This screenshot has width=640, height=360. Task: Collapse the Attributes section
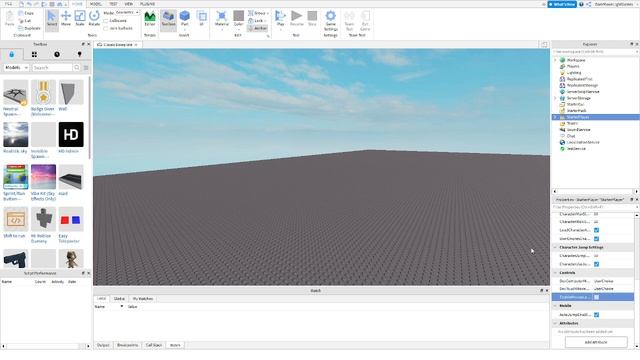(x=555, y=323)
